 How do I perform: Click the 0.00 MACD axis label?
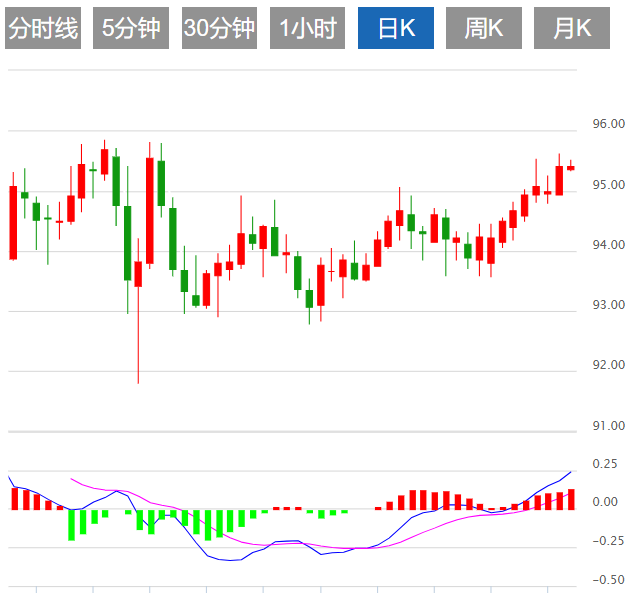pyautogui.click(x=605, y=502)
